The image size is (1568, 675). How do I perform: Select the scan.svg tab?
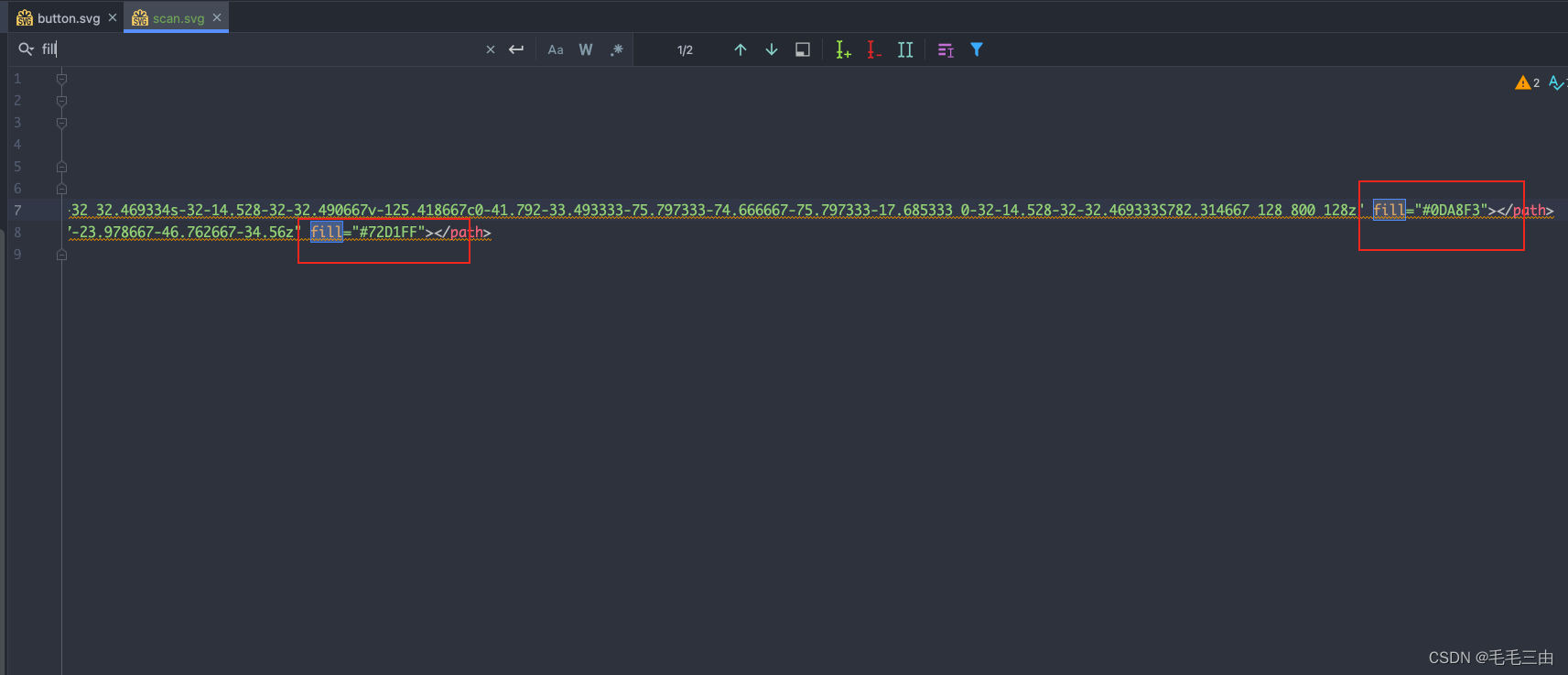(178, 18)
